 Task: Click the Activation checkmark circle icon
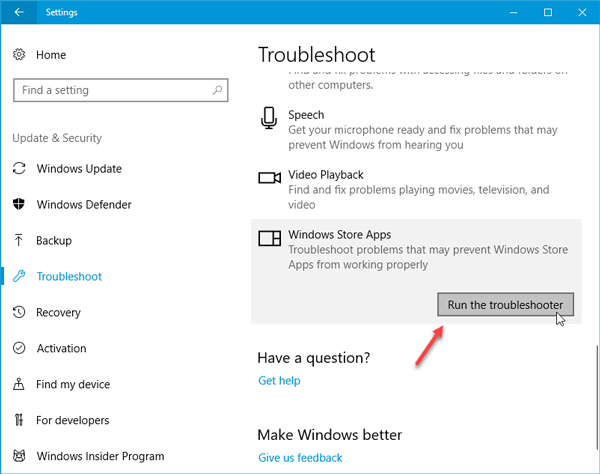(19, 348)
